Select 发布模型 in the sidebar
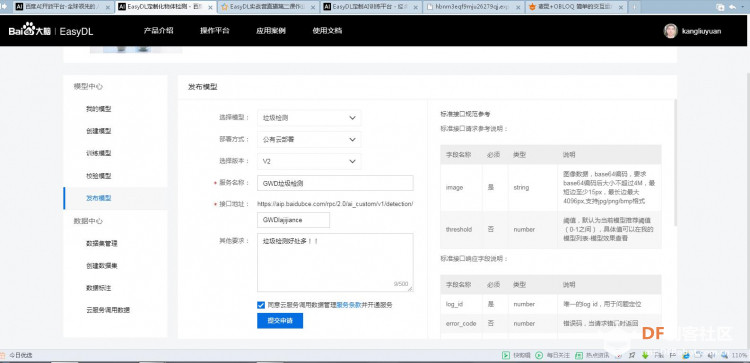Viewport: 750px width, 363px height. point(115,198)
